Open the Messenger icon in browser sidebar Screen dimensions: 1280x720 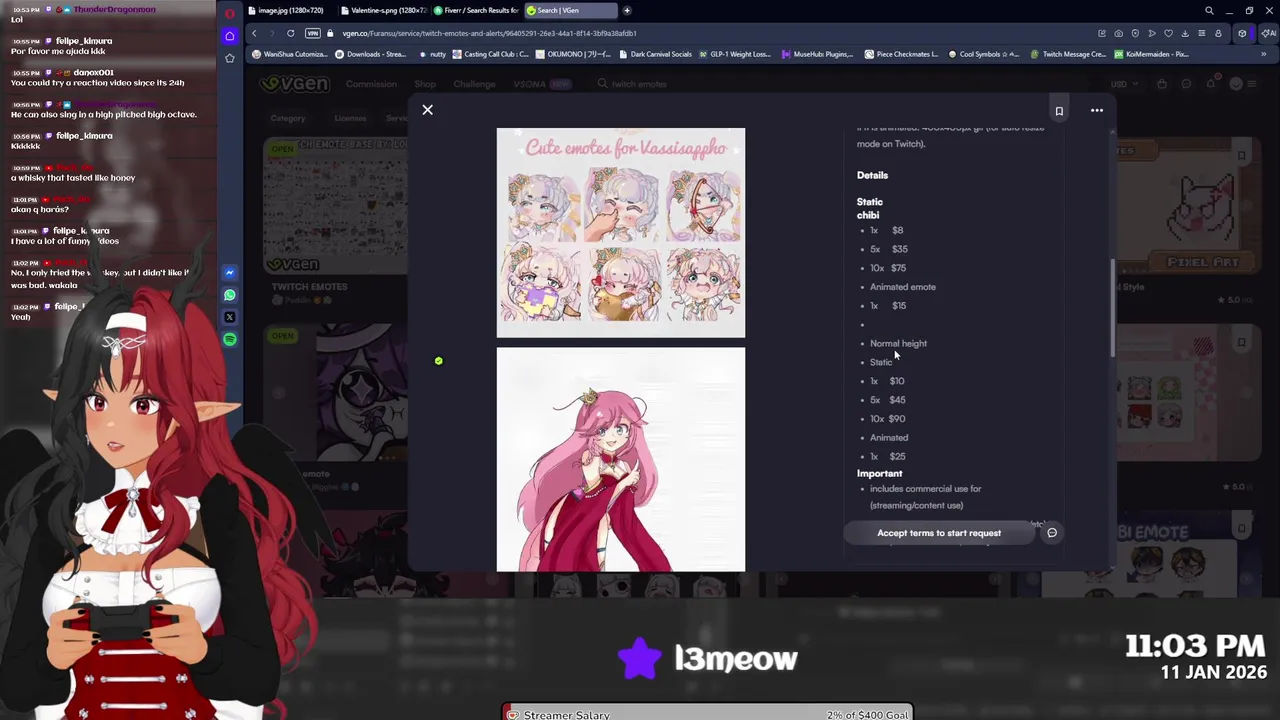(x=229, y=273)
